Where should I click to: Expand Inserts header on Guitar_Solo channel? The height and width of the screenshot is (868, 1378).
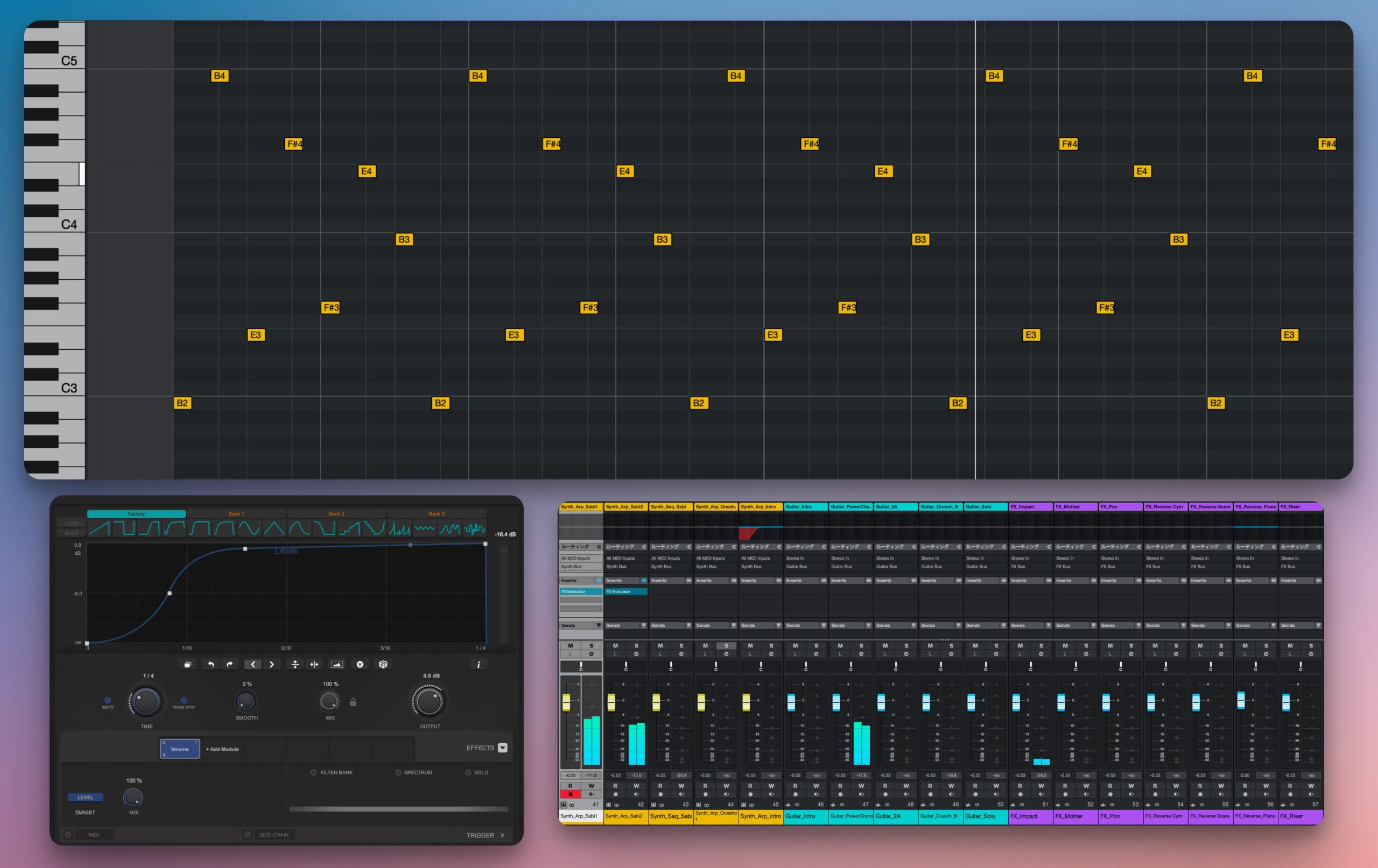point(986,581)
